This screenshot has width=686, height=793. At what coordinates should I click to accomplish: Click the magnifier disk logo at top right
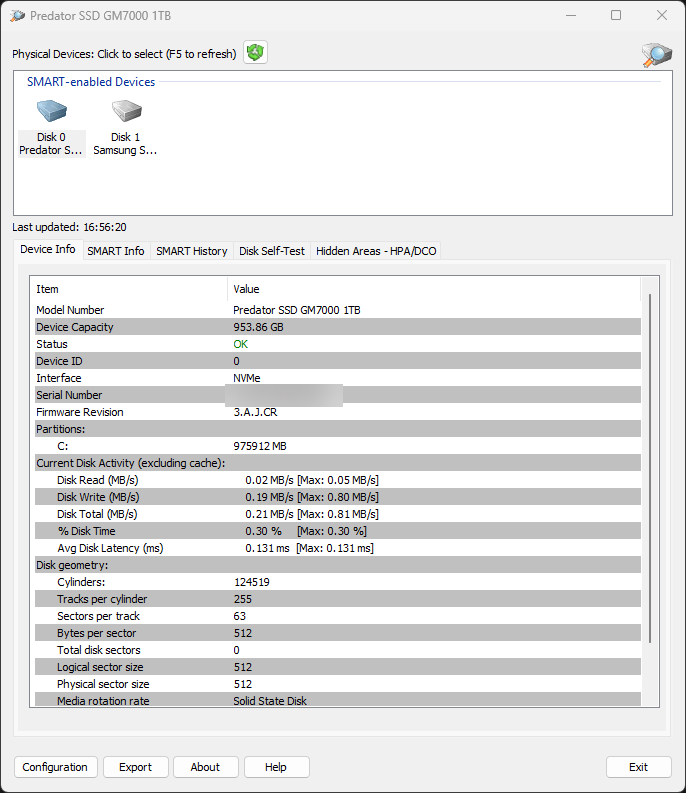point(657,54)
